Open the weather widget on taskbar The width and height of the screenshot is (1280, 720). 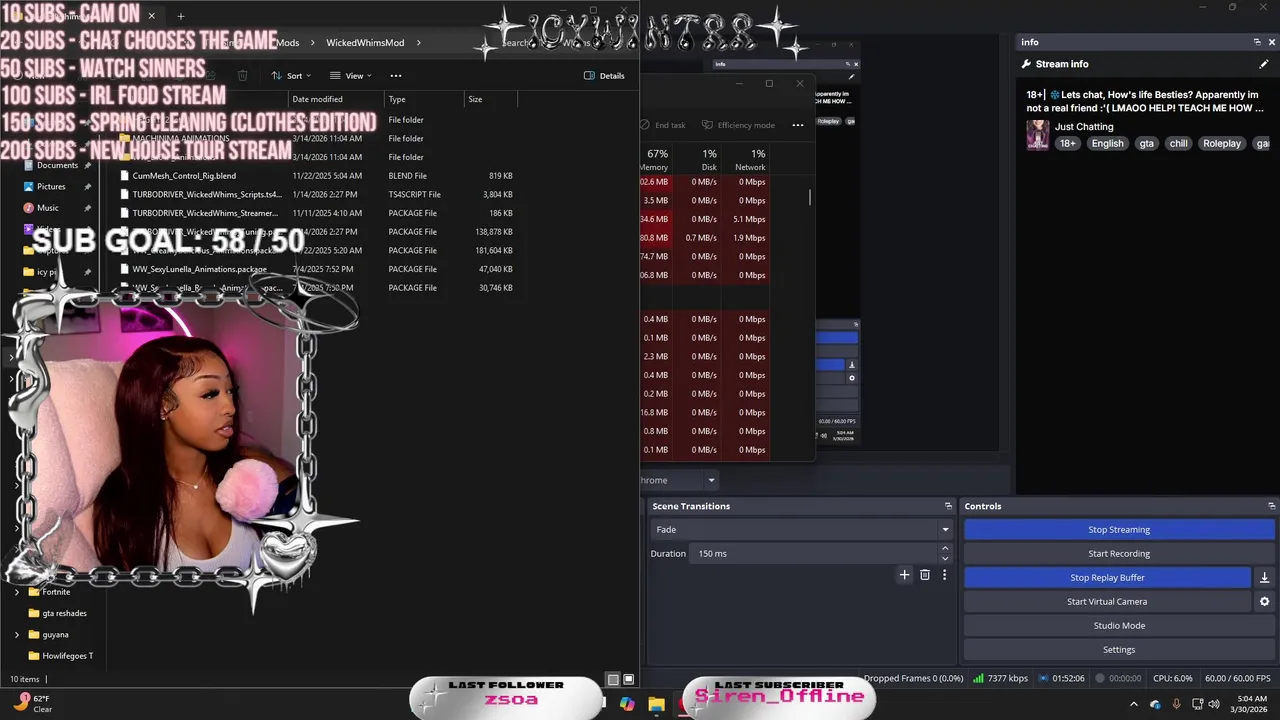33,704
